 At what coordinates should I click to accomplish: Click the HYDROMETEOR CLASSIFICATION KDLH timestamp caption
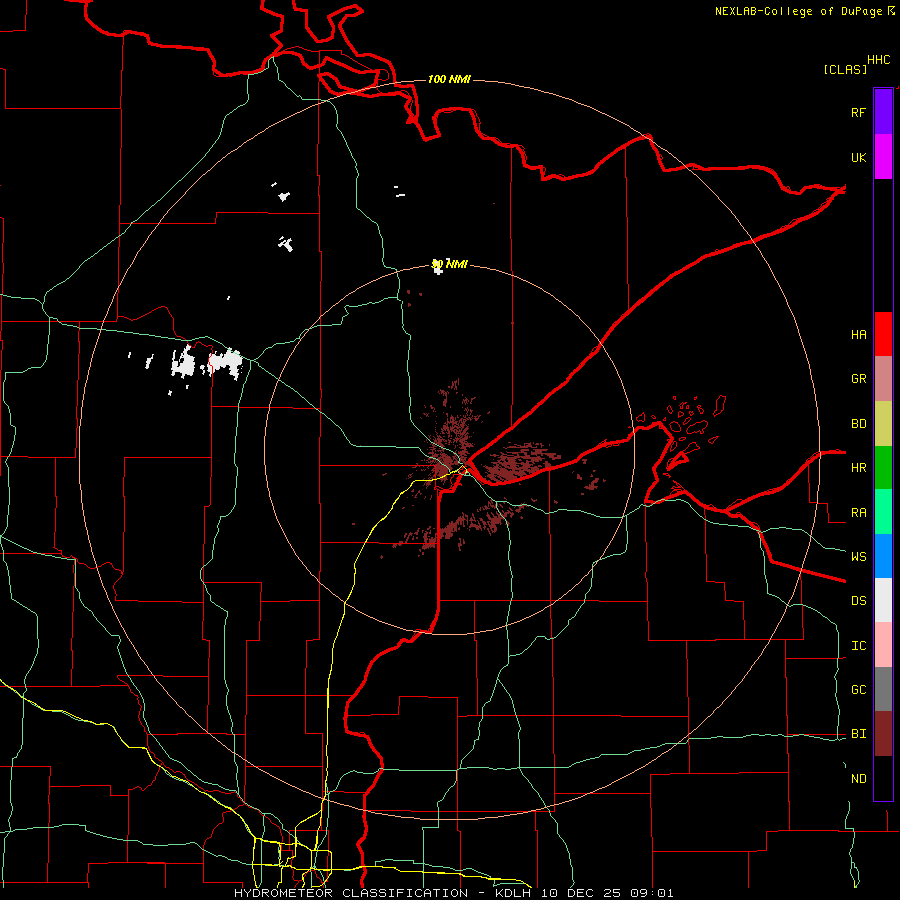tap(453, 893)
